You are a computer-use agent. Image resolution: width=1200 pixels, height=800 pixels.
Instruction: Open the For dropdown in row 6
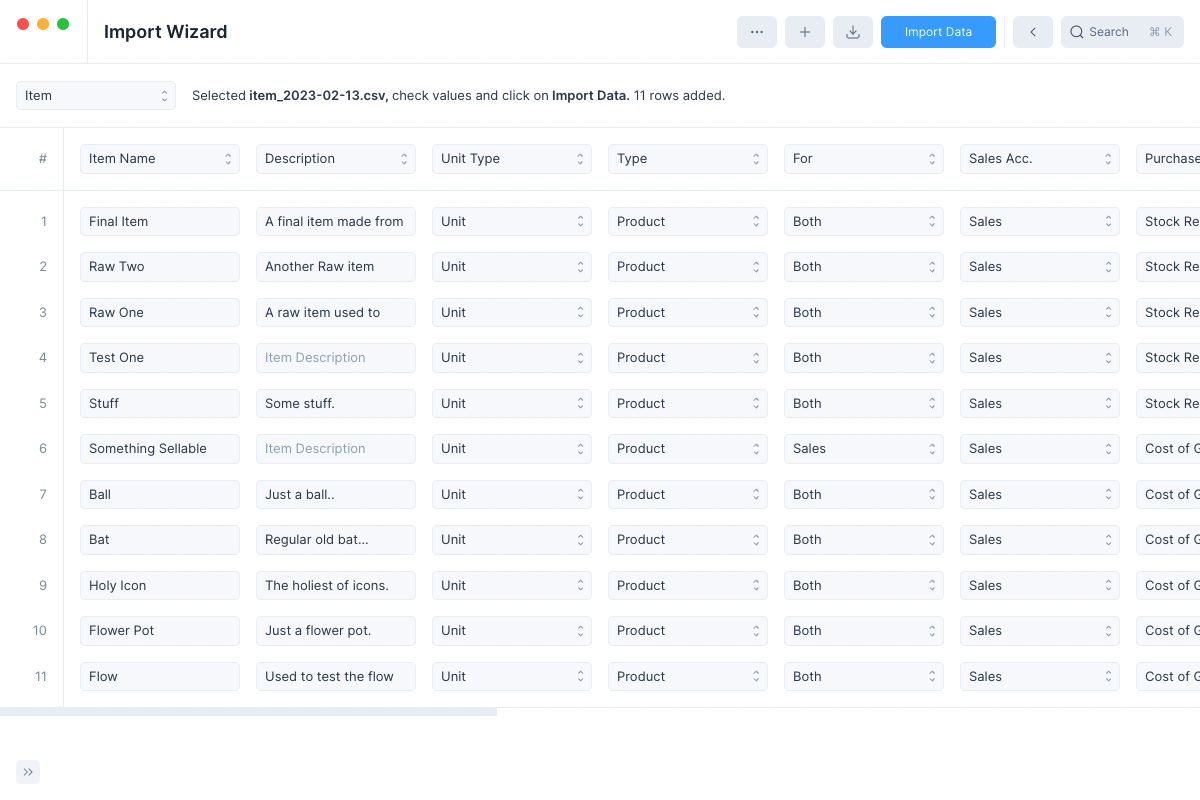click(x=863, y=449)
